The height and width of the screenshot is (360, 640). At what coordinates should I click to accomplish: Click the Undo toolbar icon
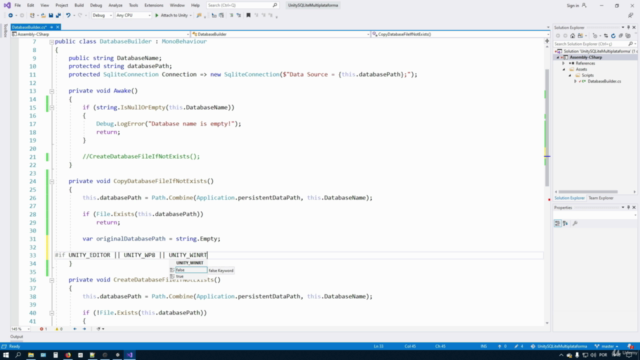[68, 16]
